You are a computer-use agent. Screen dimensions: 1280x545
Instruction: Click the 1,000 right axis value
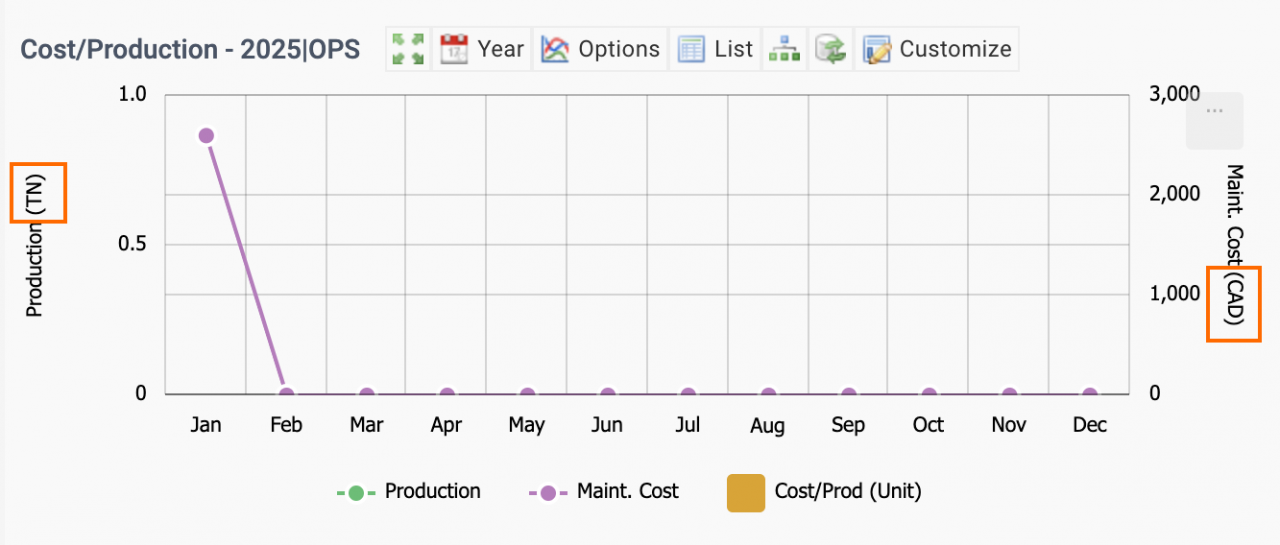(1176, 294)
